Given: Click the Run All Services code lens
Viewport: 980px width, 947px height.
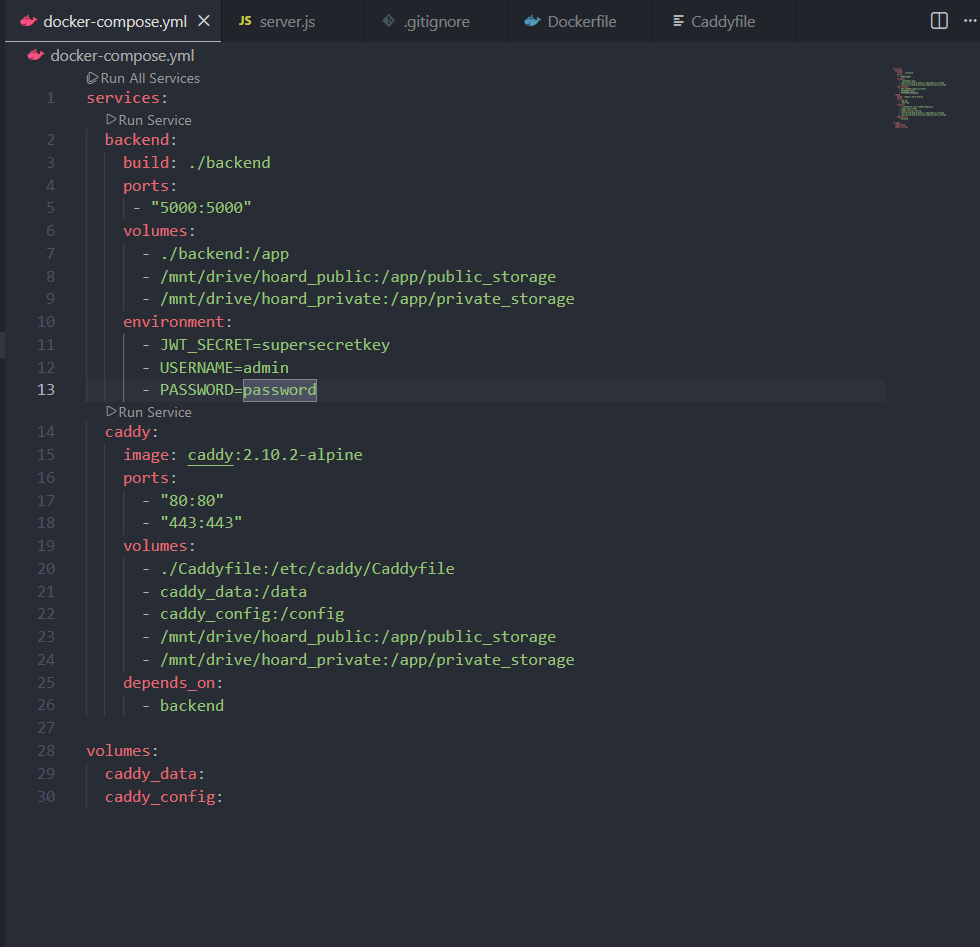Looking at the screenshot, I should tap(150, 78).
